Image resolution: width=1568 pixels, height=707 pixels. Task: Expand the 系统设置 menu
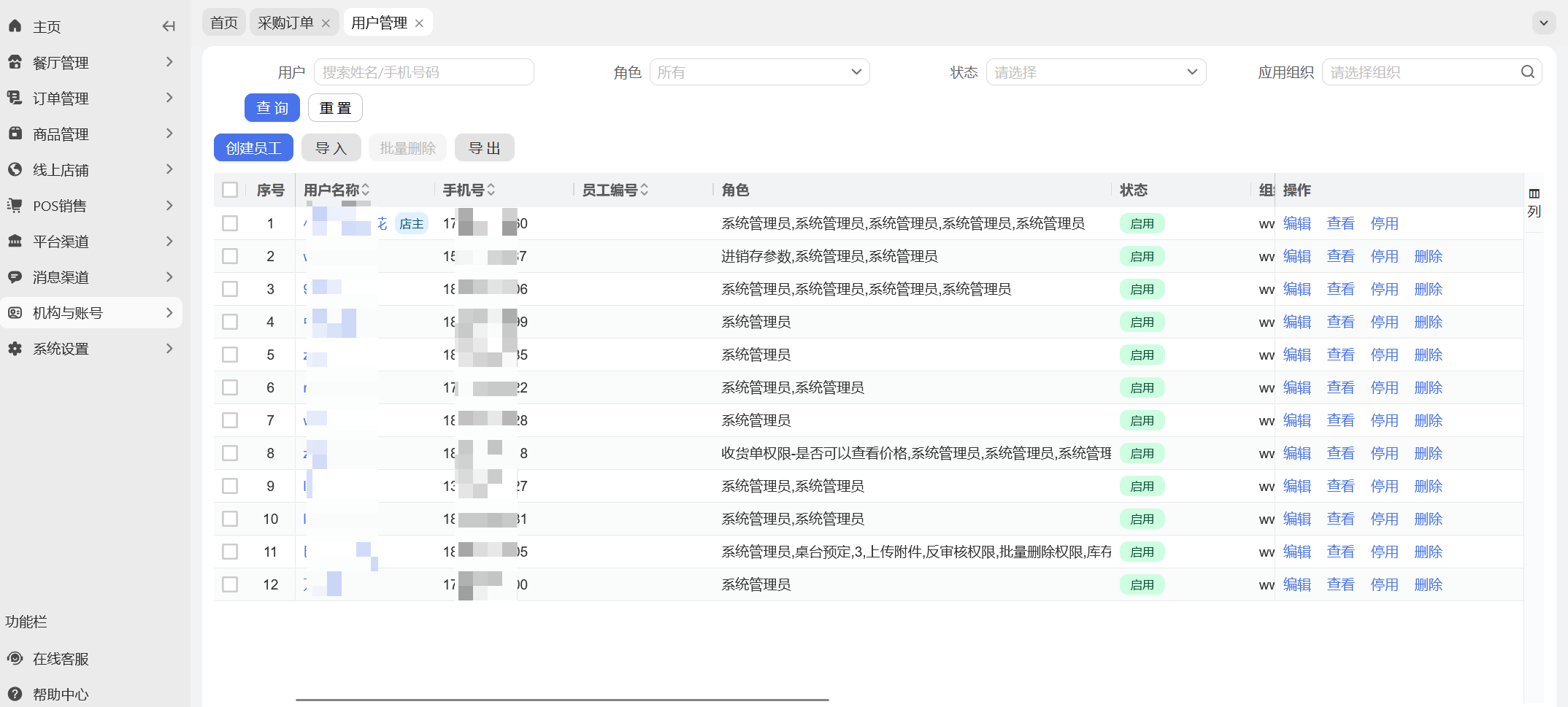point(169,348)
